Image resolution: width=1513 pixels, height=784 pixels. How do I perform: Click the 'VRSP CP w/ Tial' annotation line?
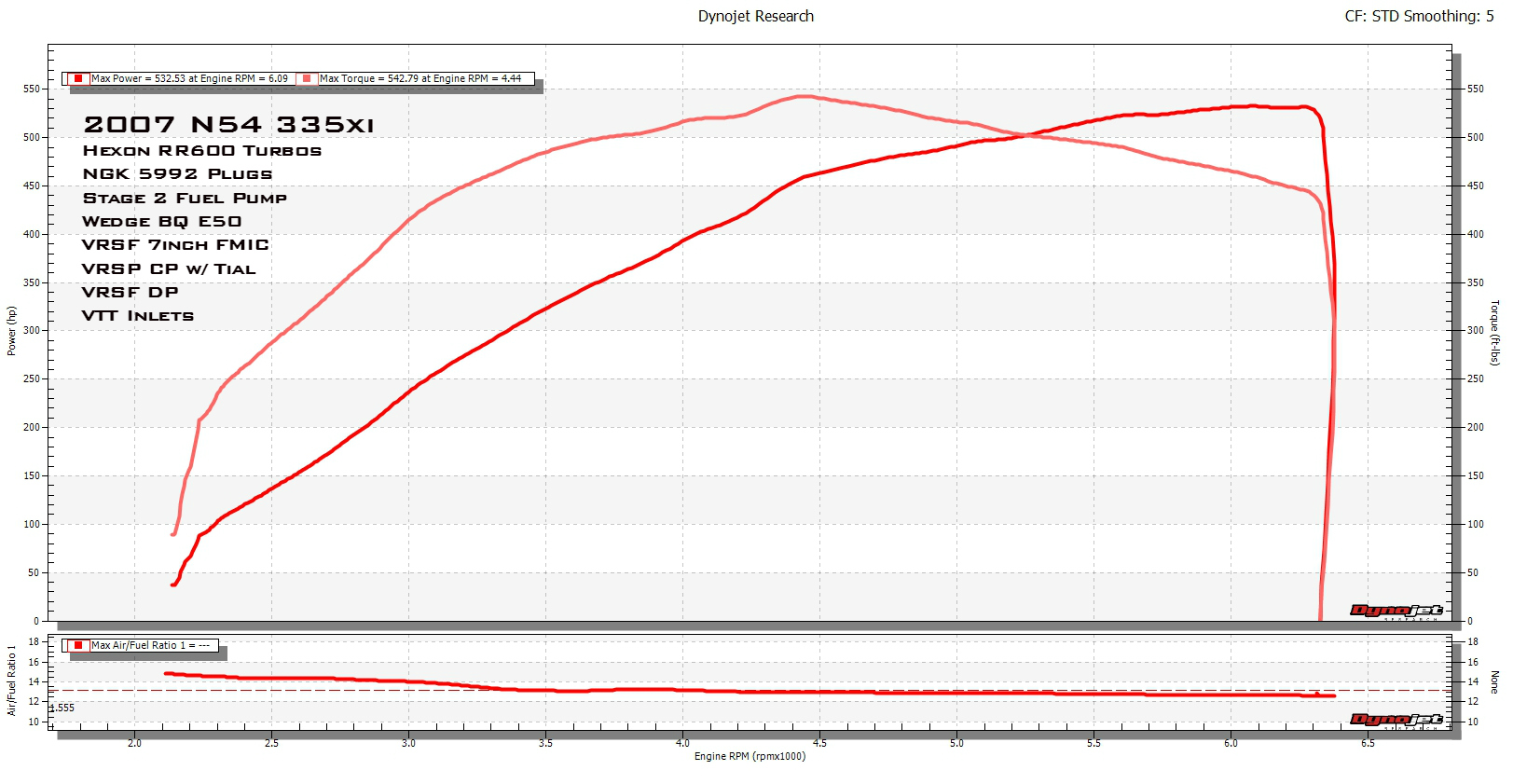click(169, 269)
